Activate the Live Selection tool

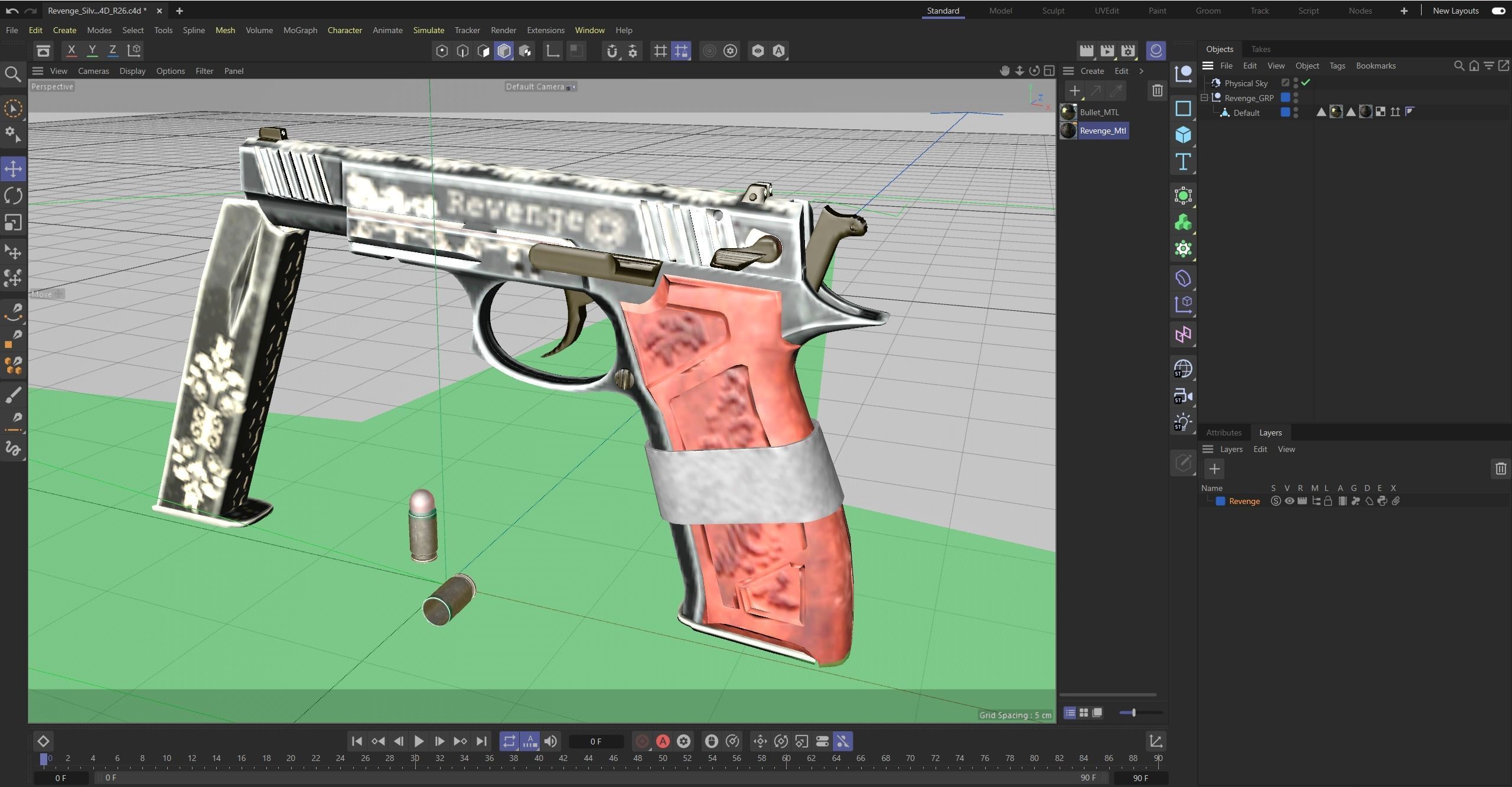click(x=13, y=109)
